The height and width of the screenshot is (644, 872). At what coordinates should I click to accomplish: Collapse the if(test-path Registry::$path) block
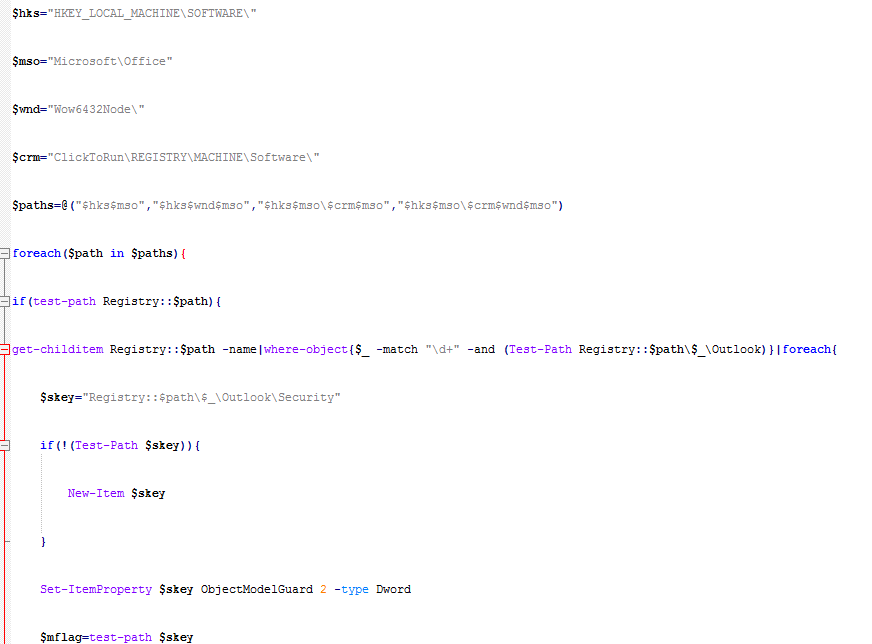(x=4, y=301)
